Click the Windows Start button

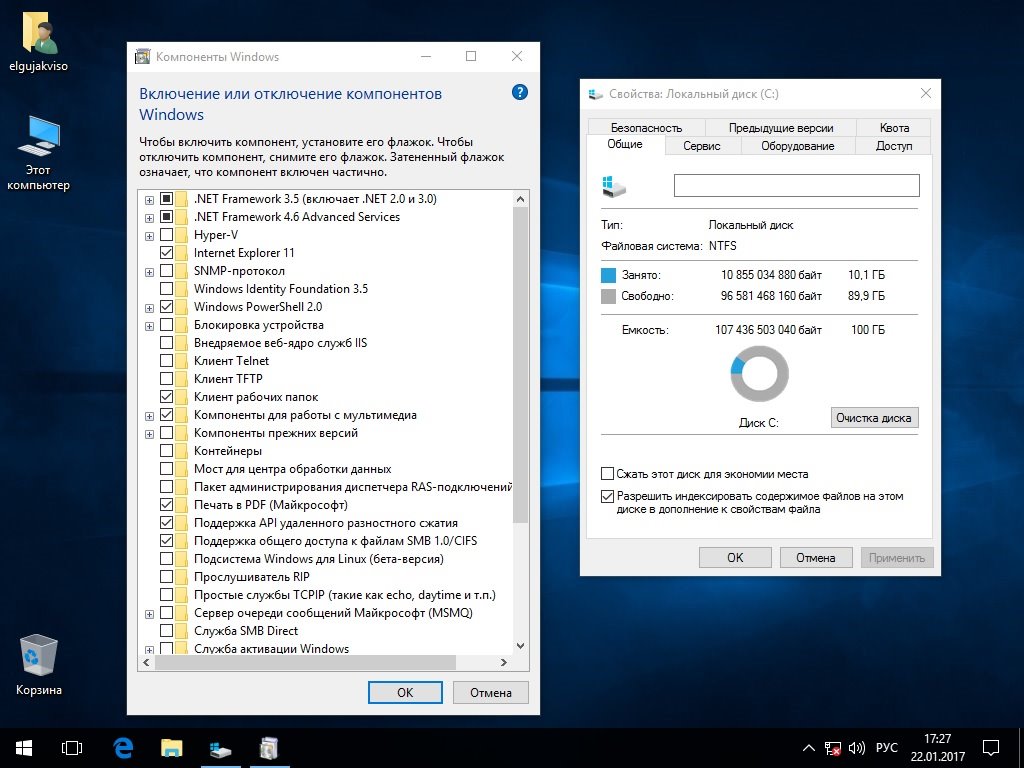click(23, 747)
